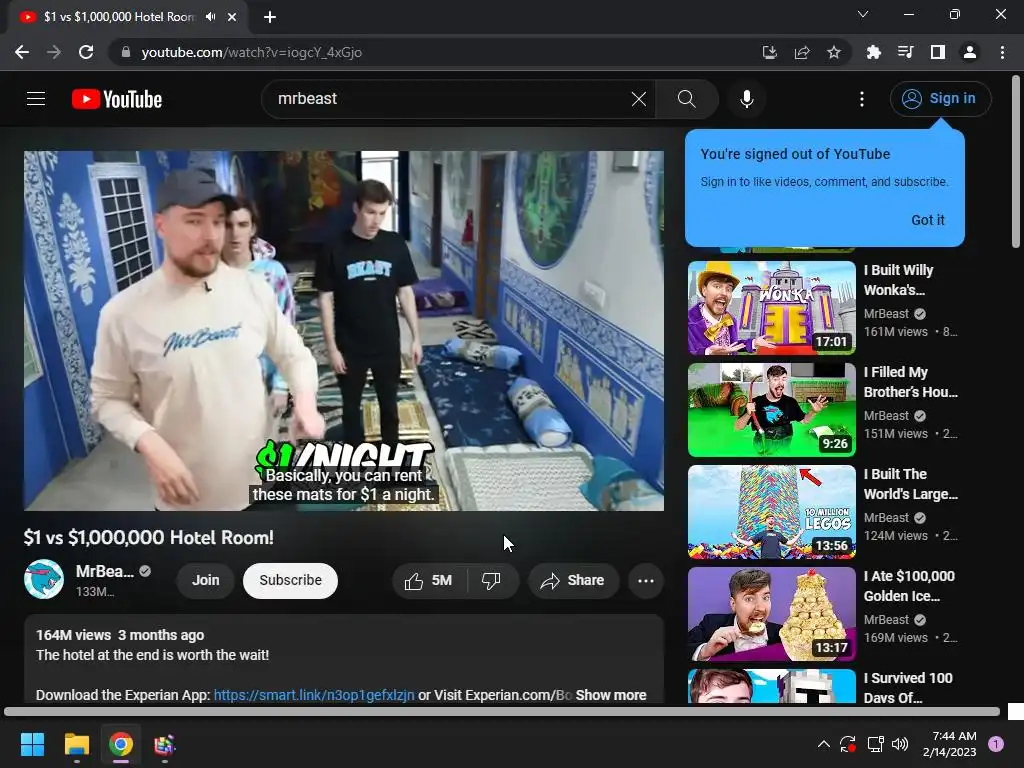This screenshot has height=768, width=1024.
Task: Open the Experian smart.link URL
Action: coord(314,695)
